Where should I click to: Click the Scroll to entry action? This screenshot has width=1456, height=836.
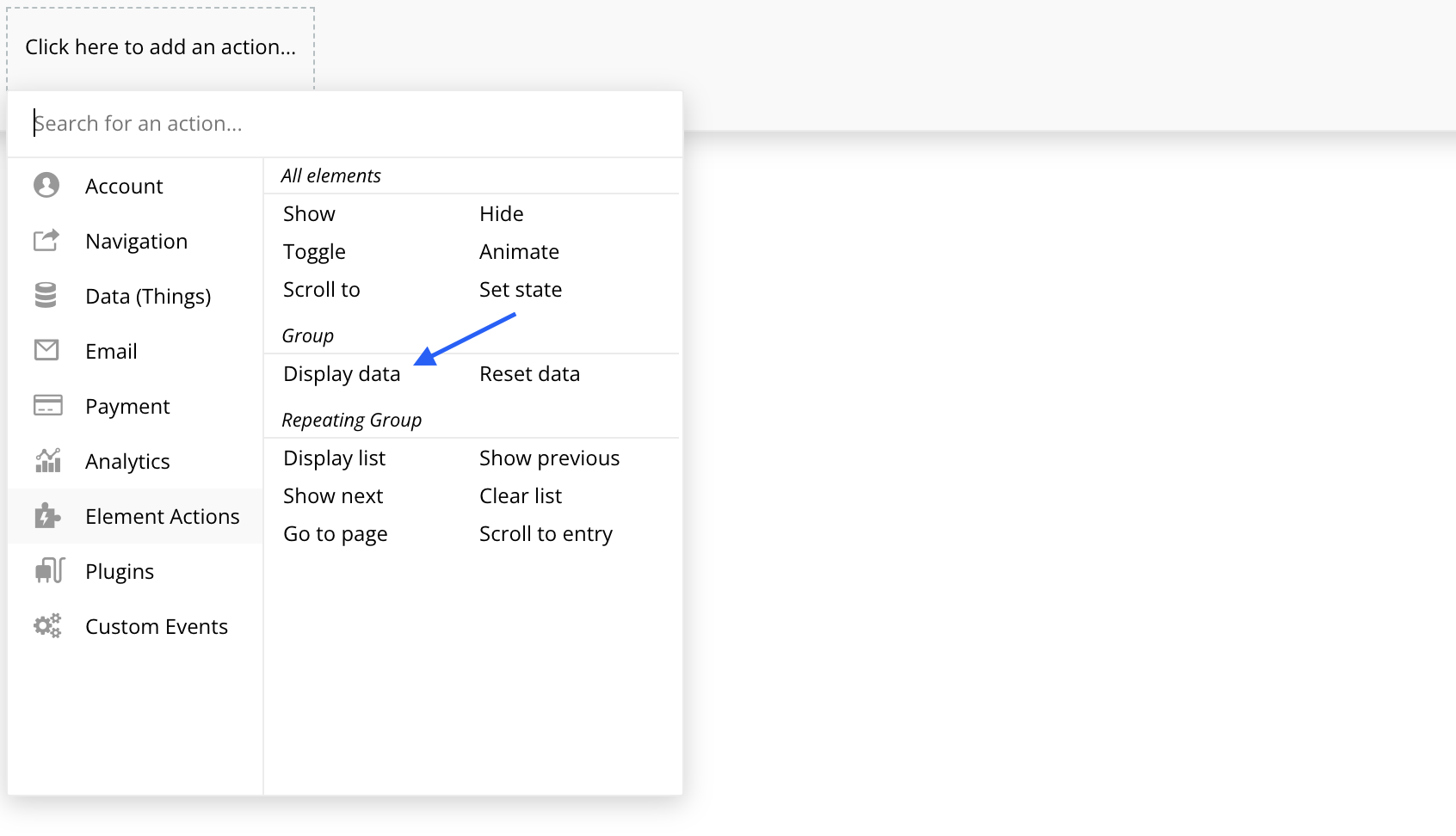(x=546, y=533)
